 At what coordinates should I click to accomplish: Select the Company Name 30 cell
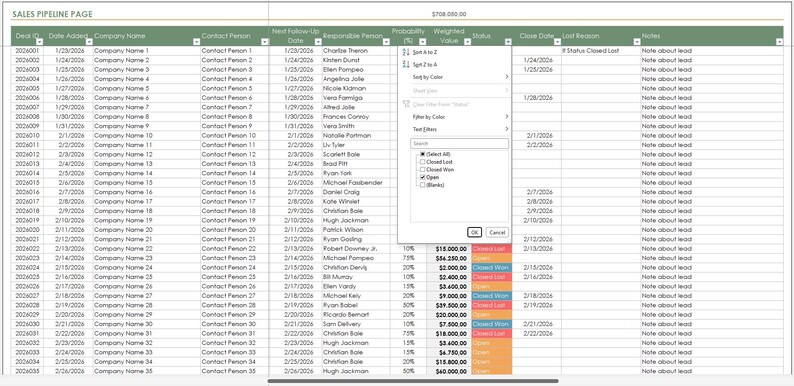tap(147, 324)
